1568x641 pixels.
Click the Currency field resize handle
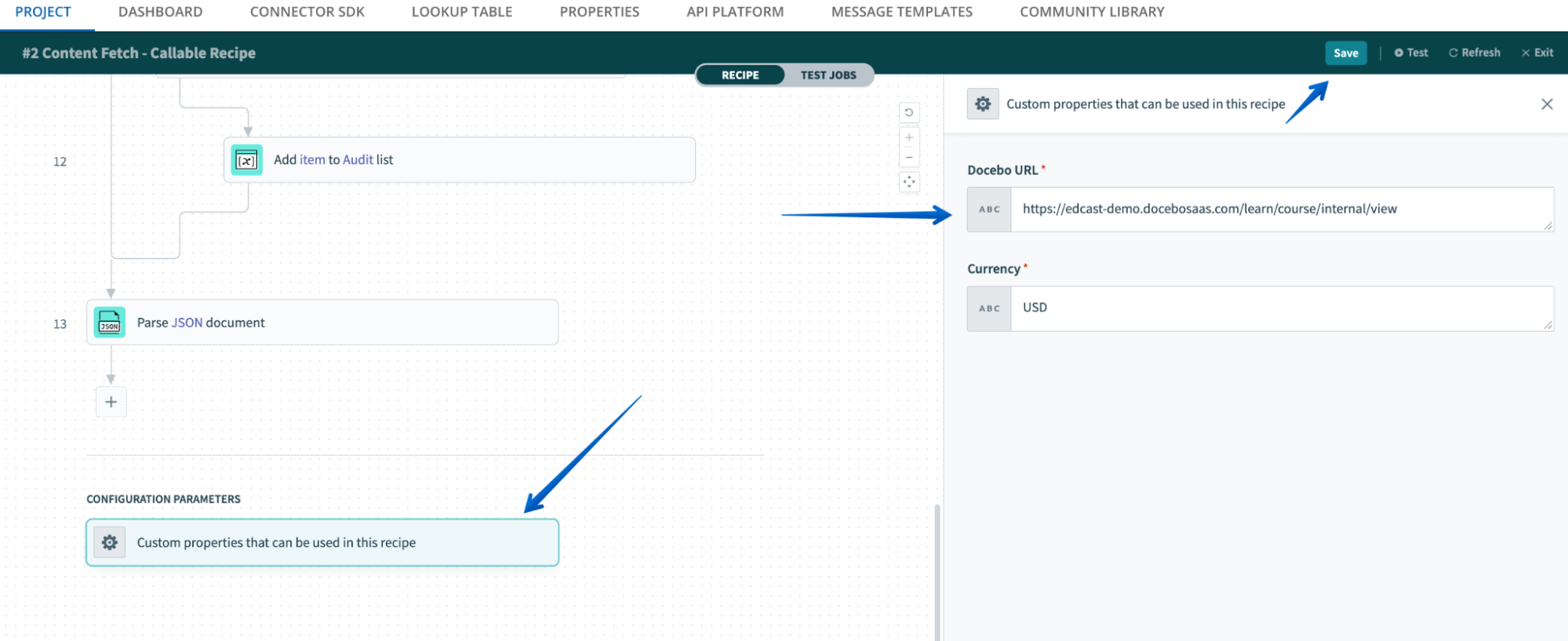pyautogui.click(x=1548, y=325)
